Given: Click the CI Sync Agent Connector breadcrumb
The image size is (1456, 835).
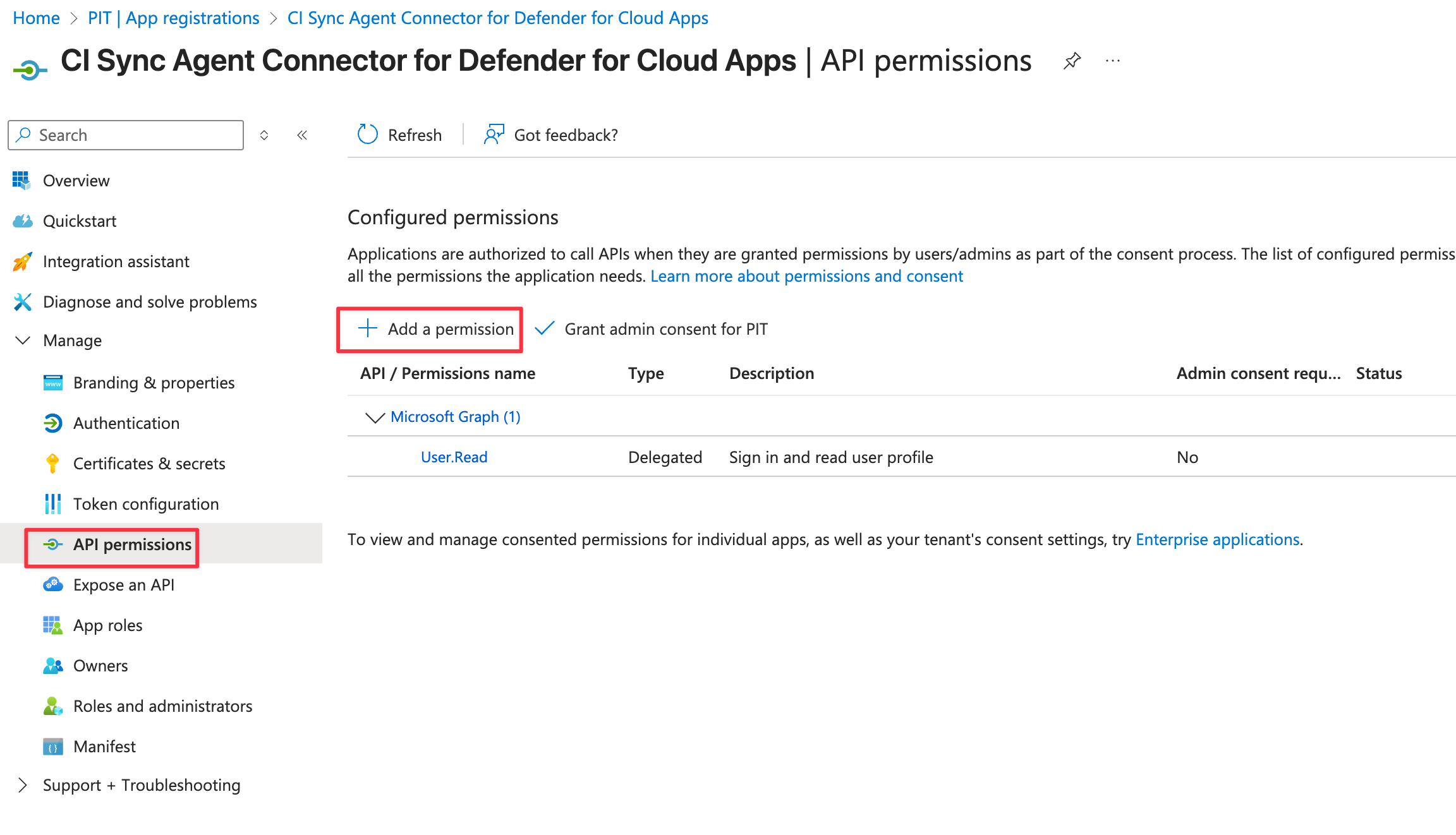Looking at the screenshot, I should click(x=498, y=18).
